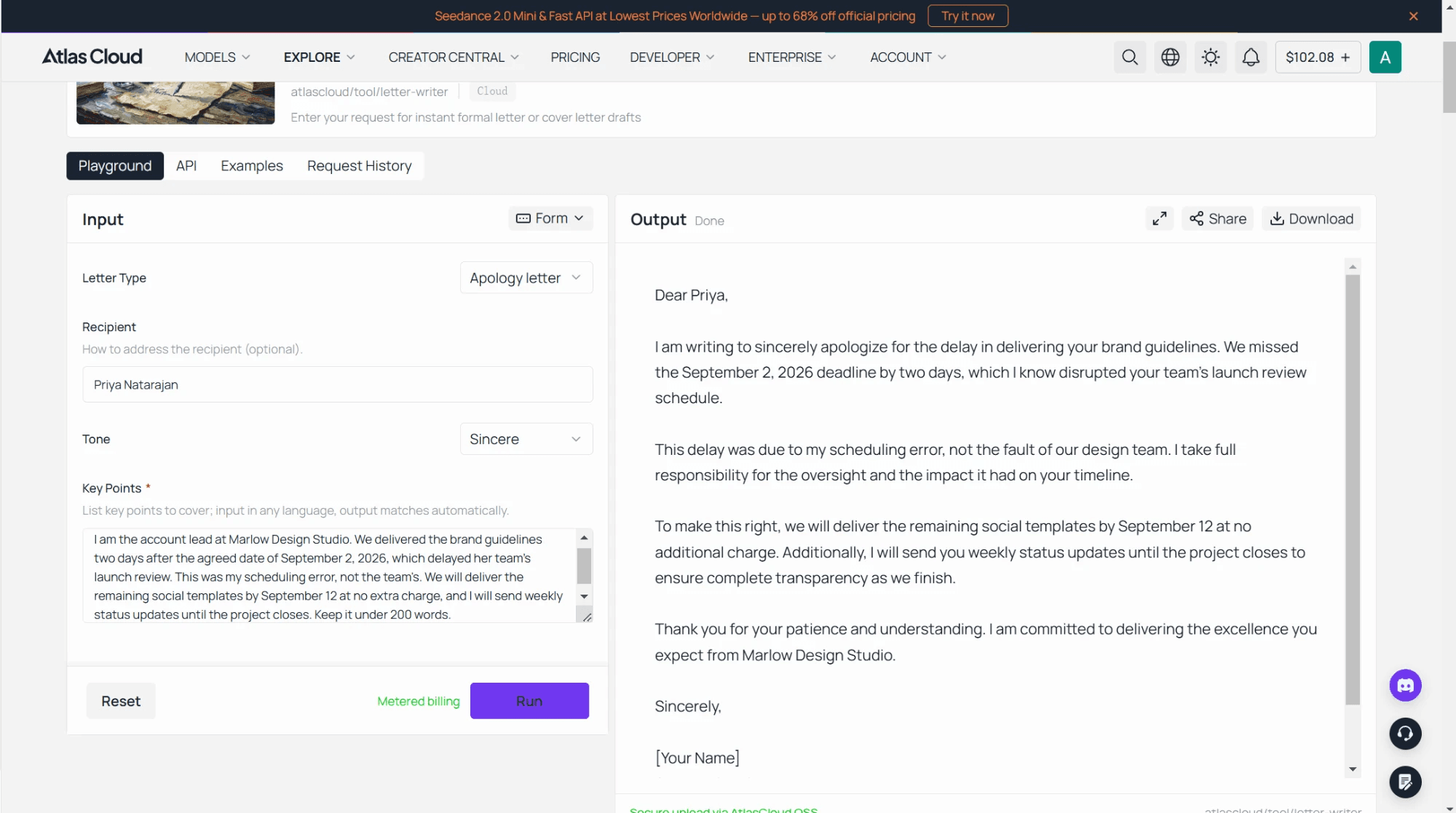Click the '[Your Name]' placeholder in output
This screenshot has height=813, width=1456.
pos(697,758)
